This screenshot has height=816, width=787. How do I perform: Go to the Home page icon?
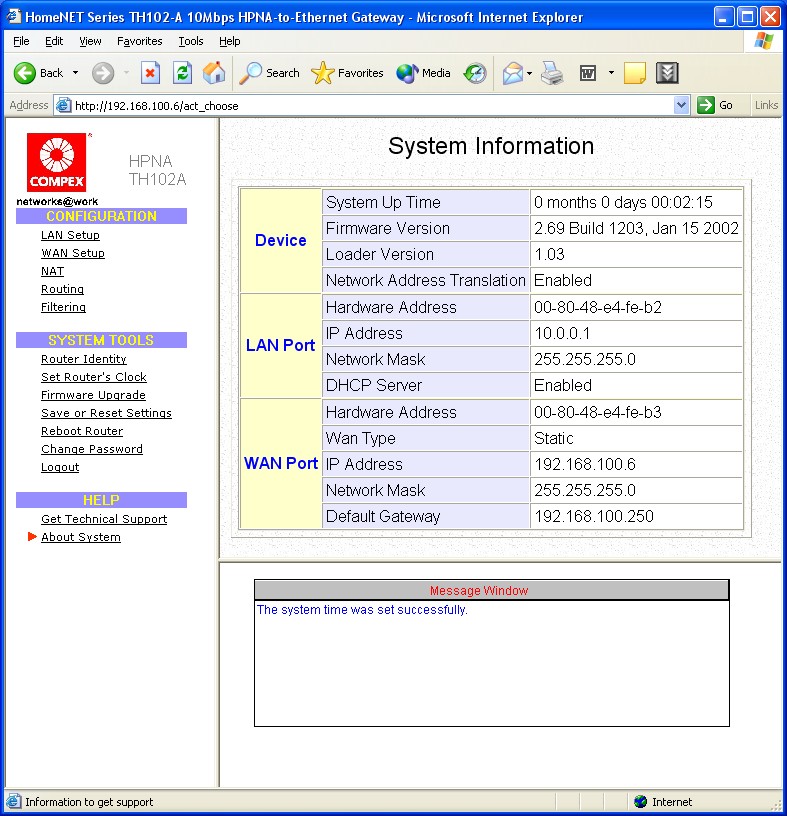click(x=214, y=73)
